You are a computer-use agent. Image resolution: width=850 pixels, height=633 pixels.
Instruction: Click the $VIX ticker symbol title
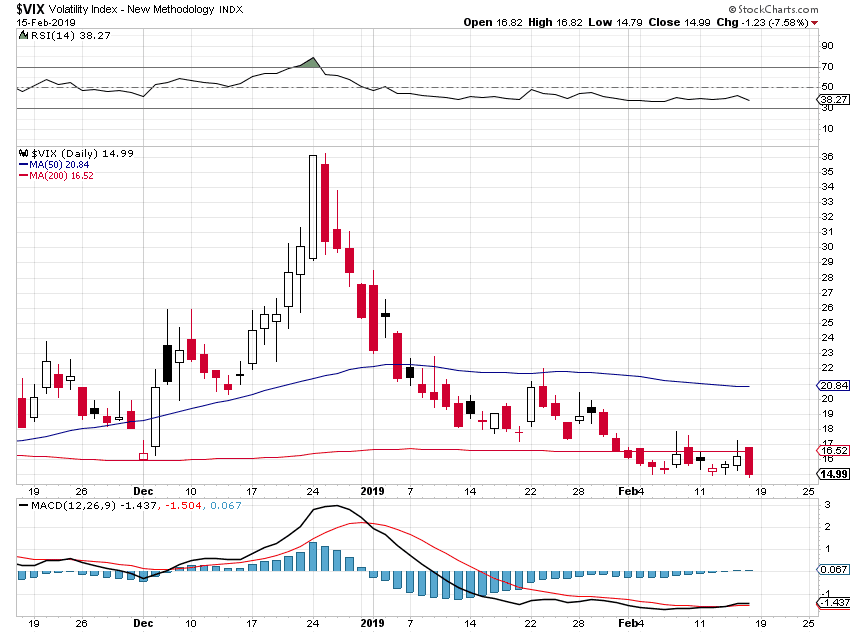pyautogui.click(x=31, y=9)
